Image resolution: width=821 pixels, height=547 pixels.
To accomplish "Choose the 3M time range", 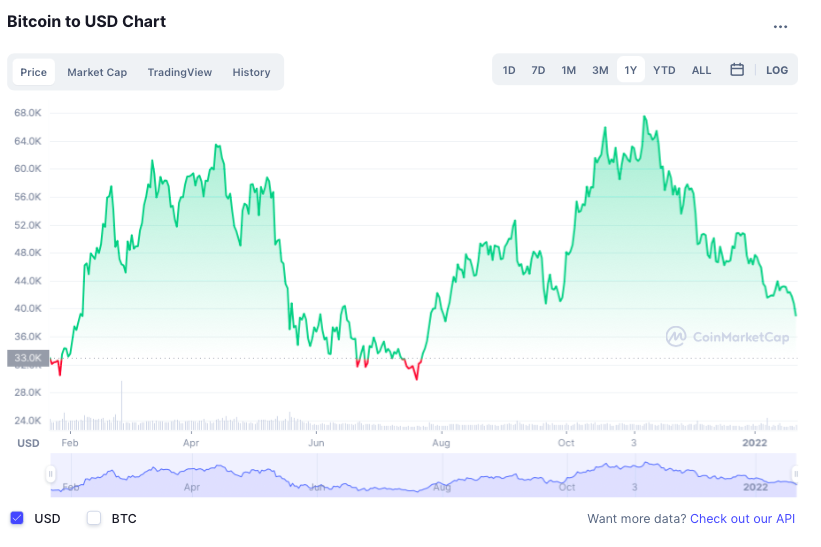I will 600,70.
